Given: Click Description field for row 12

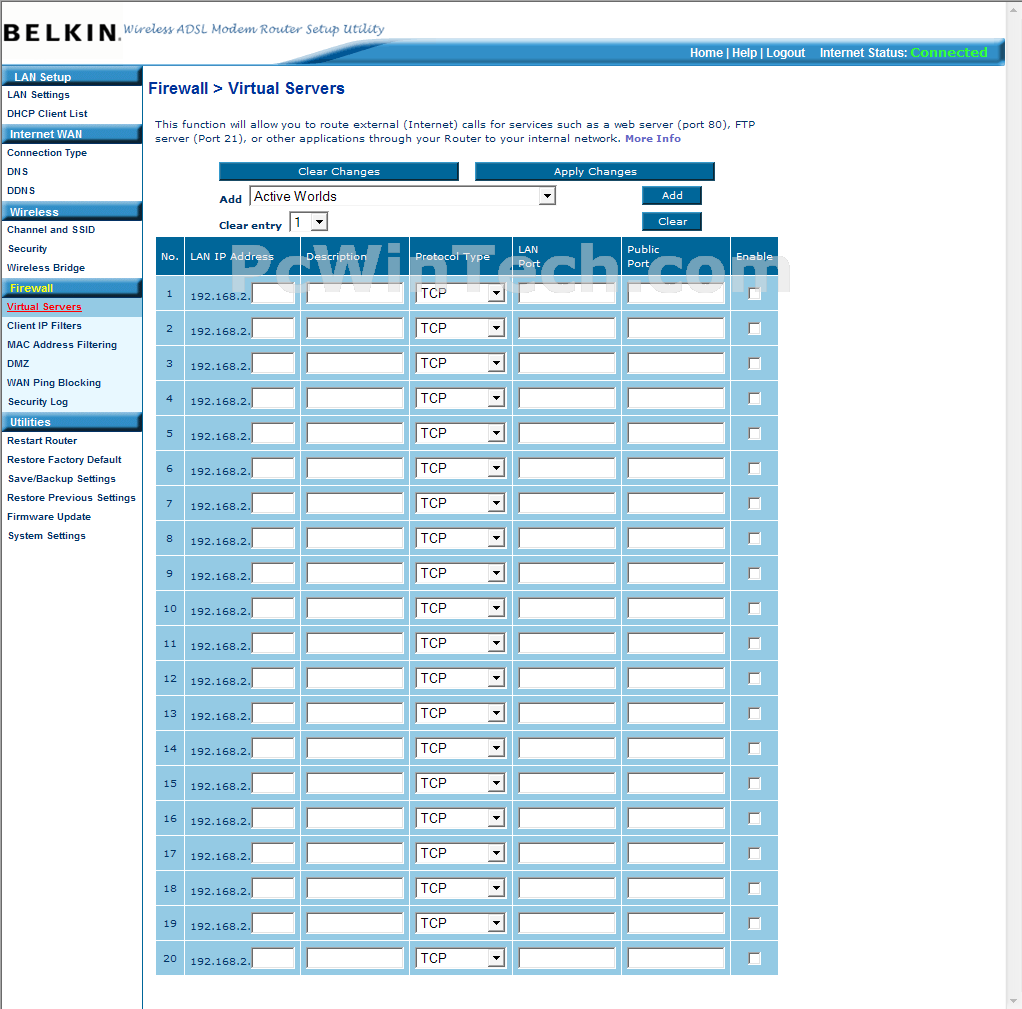Looking at the screenshot, I should pos(355,679).
